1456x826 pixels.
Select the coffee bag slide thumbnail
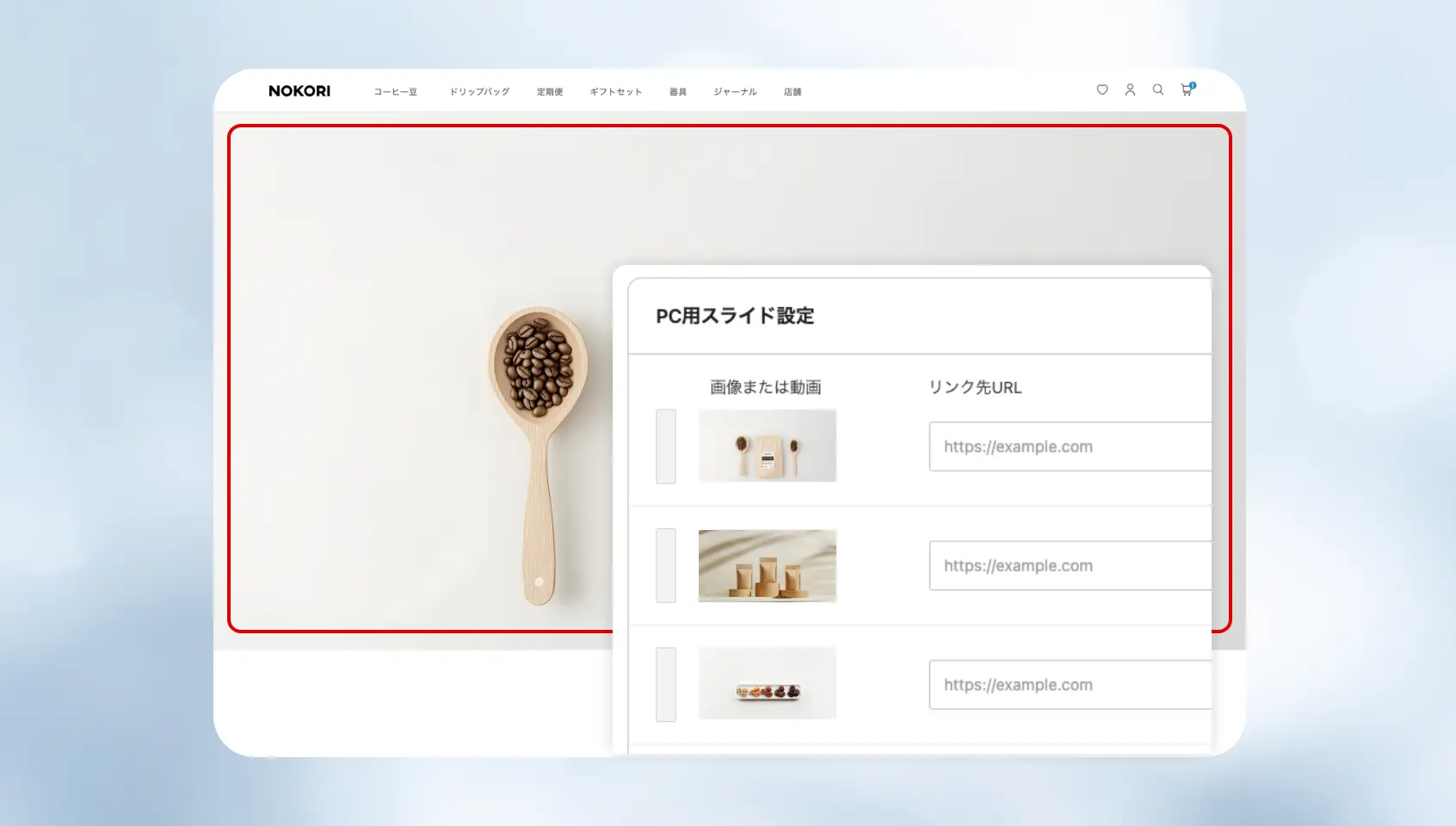click(x=768, y=446)
